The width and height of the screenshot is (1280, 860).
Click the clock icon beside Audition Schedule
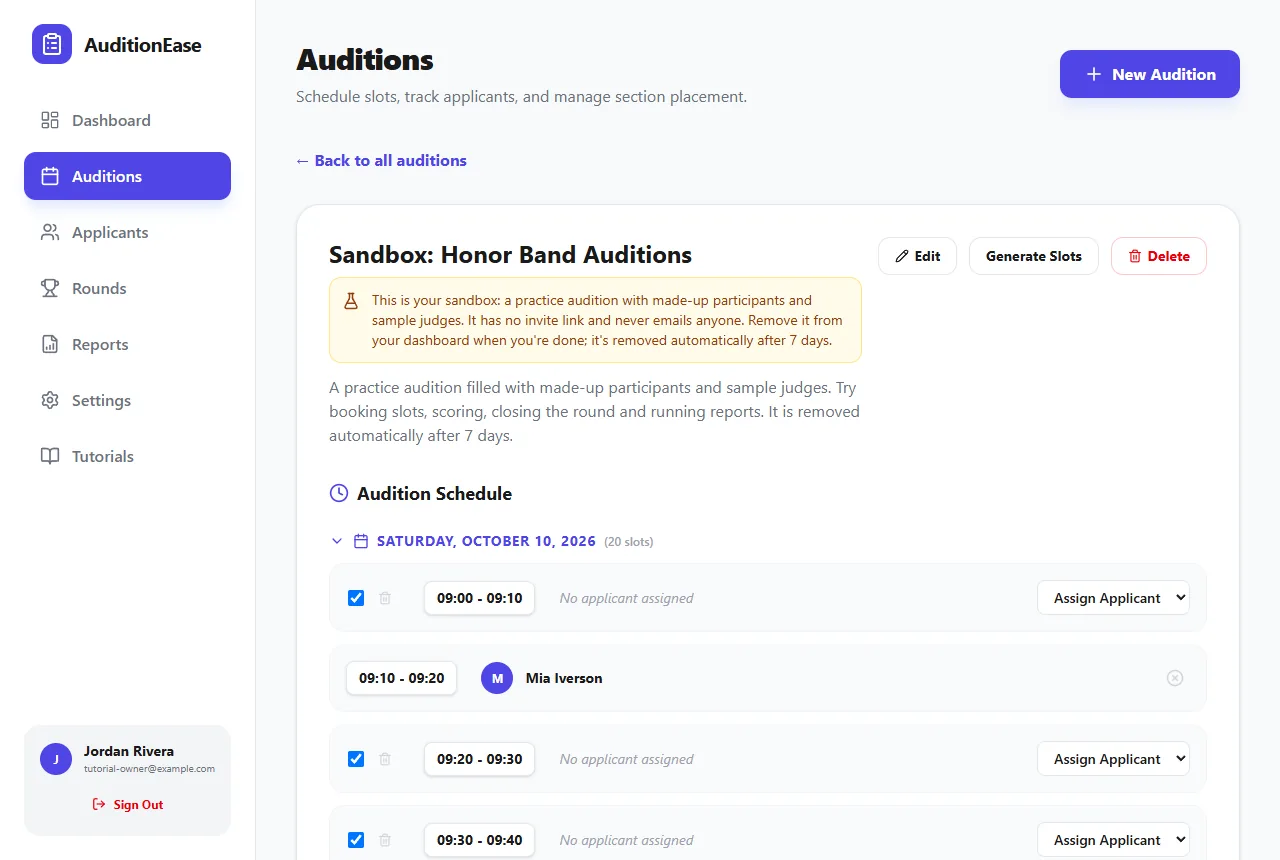click(339, 493)
